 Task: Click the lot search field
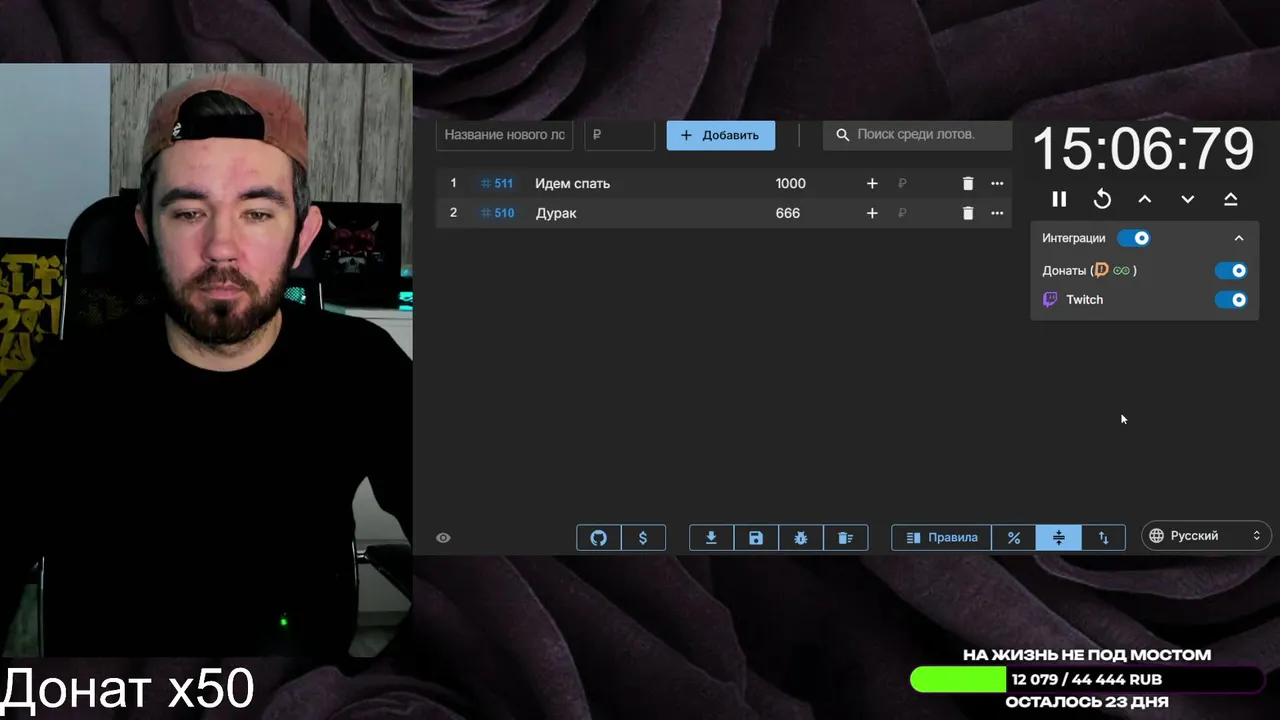[918, 135]
